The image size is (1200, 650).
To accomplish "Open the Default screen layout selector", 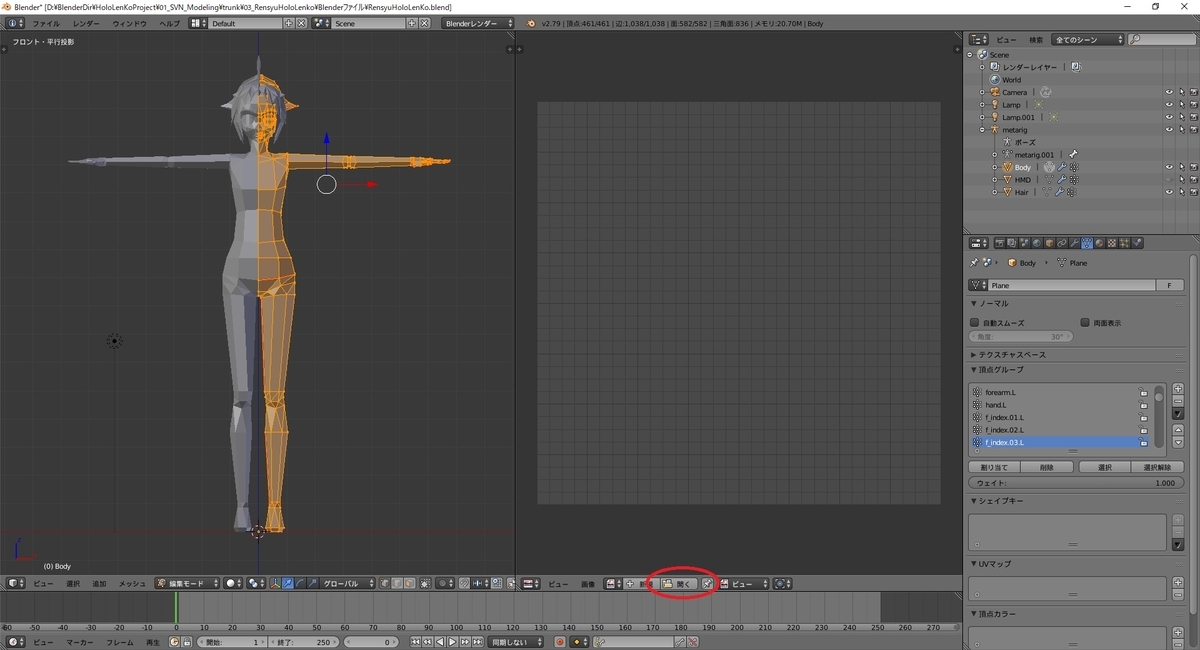I will tap(245, 22).
